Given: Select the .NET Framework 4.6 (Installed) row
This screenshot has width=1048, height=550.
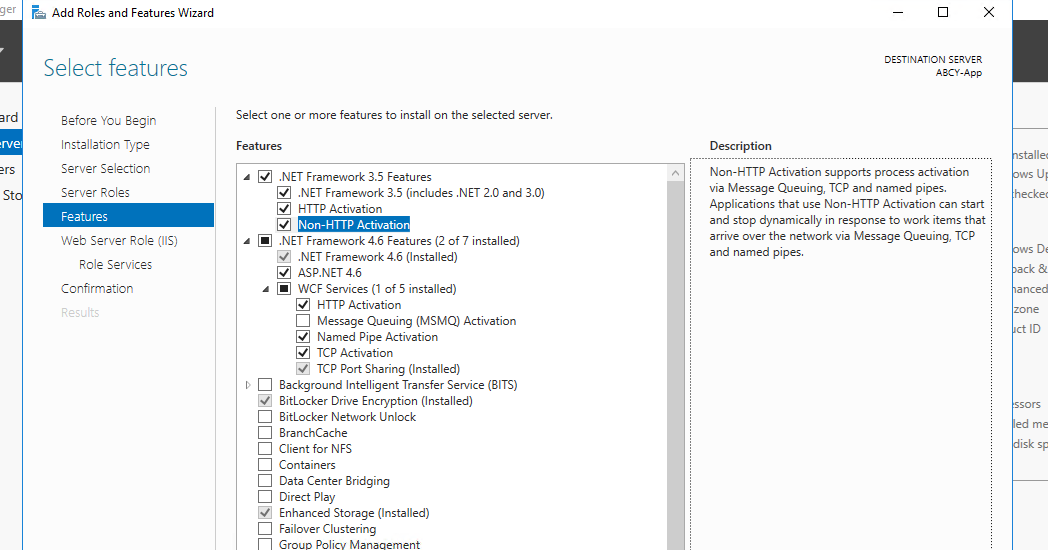Looking at the screenshot, I should [x=378, y=257].
